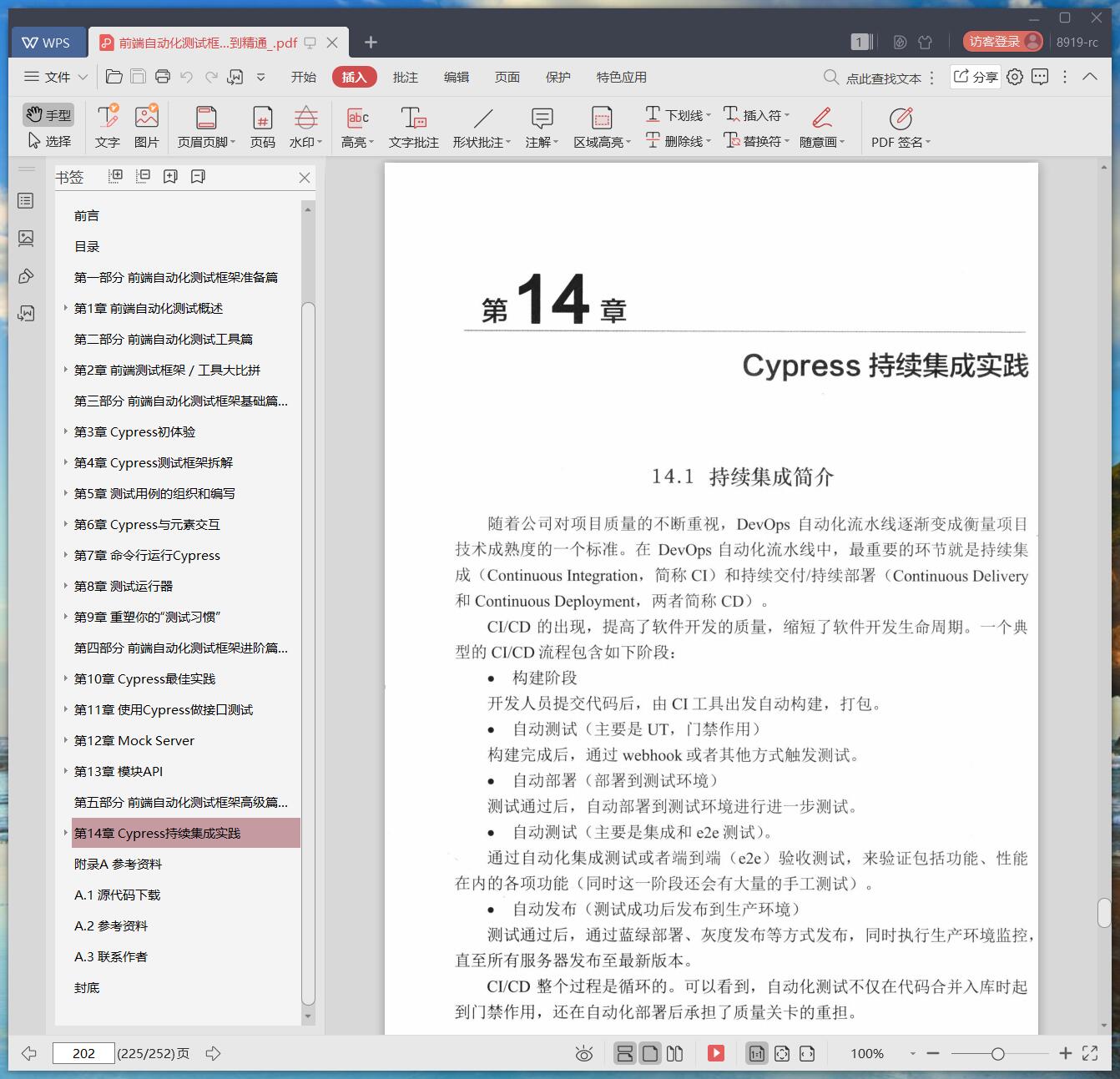Open bookmark A.1 源代码下载
This screenshot has width=1120, height=1079.
click(117, 895)
